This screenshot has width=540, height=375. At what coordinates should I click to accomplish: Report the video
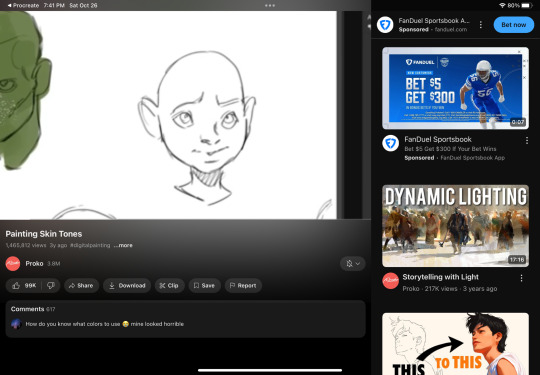click(x=243, y=285)
